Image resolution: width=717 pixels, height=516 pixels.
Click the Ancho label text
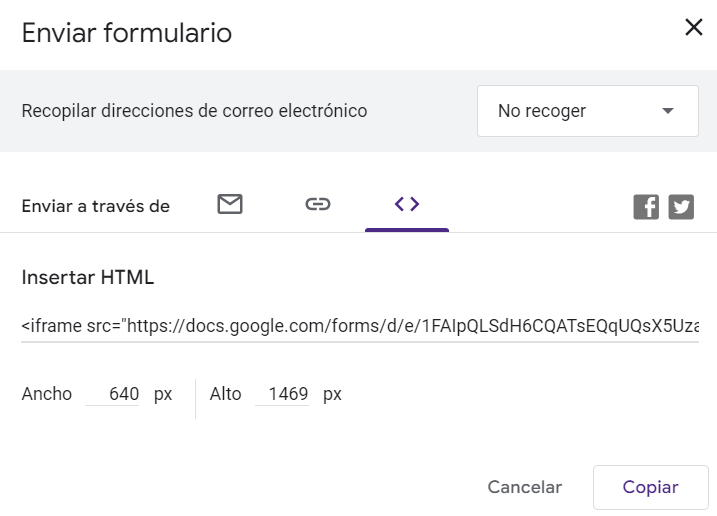47,394
